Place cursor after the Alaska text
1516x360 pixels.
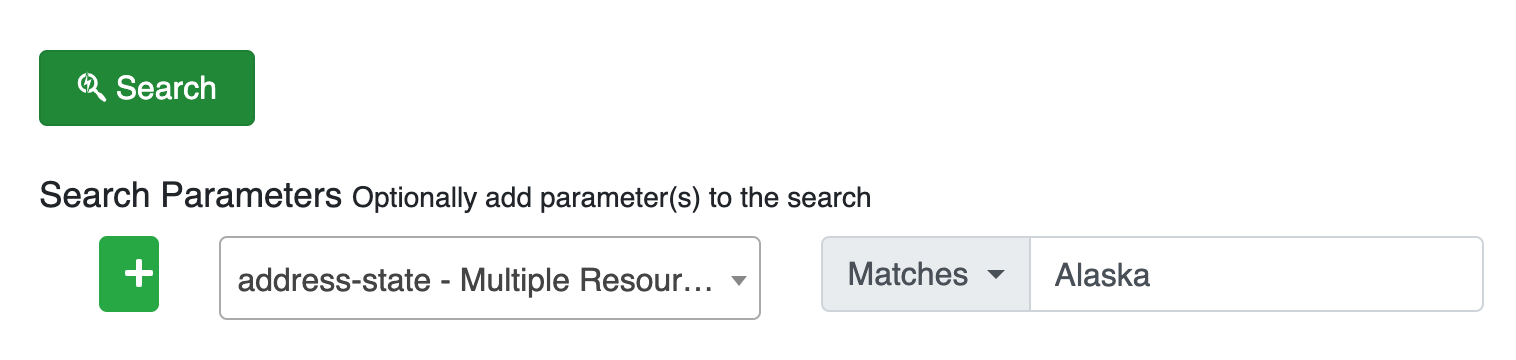click(1153, 275)
